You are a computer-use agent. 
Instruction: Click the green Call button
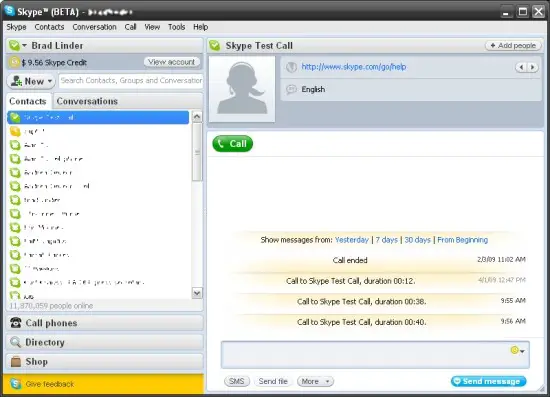coord(232,144)
